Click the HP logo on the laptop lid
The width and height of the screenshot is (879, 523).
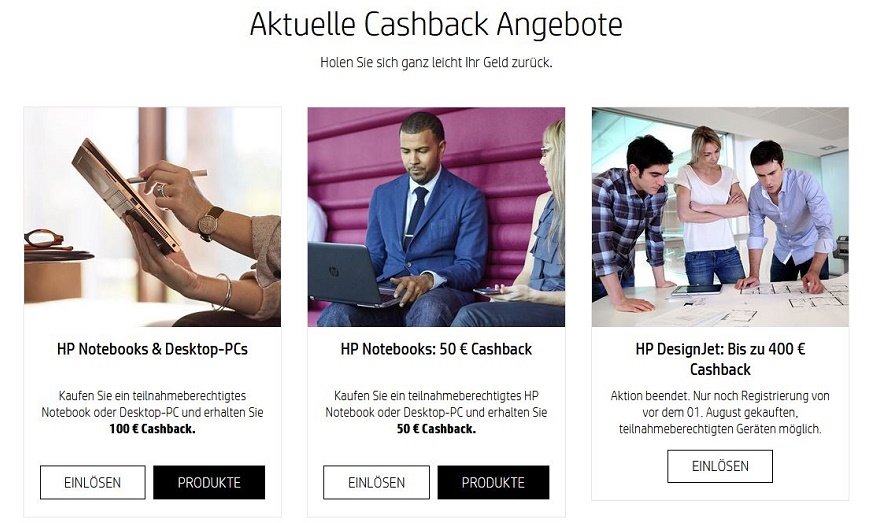tap(334, 272)
